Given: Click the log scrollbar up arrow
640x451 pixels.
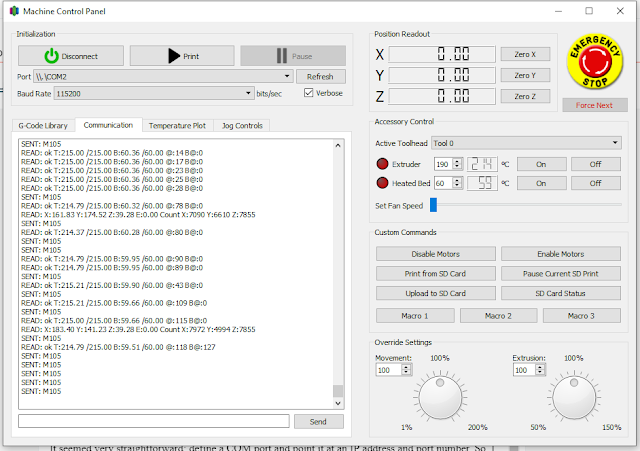Looking at the screenshot, I should pos(338,145).
